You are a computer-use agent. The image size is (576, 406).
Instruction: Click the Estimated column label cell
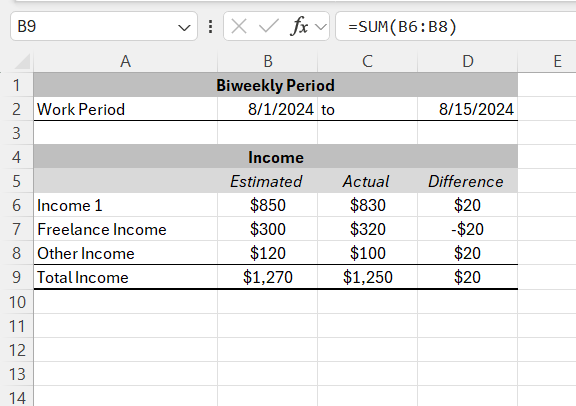(x=267, y=181)
